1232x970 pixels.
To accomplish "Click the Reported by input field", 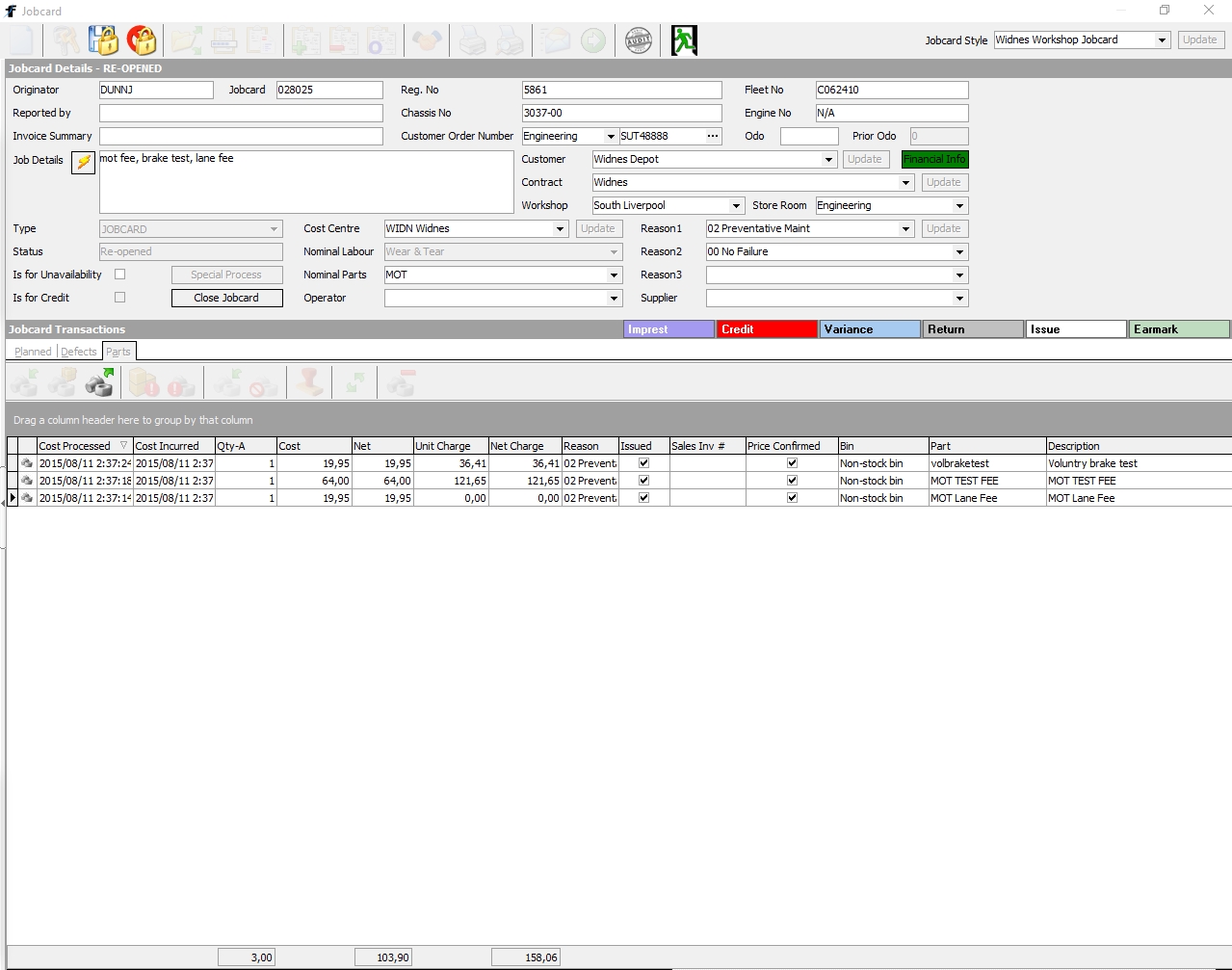I will [241, 113].
